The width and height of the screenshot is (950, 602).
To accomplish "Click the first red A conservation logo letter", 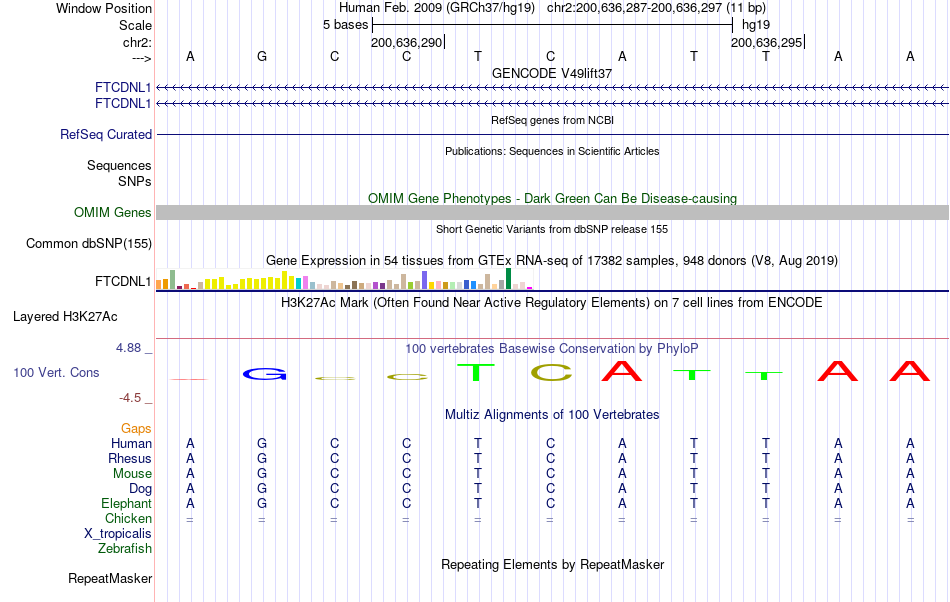I will pos(622,371).
